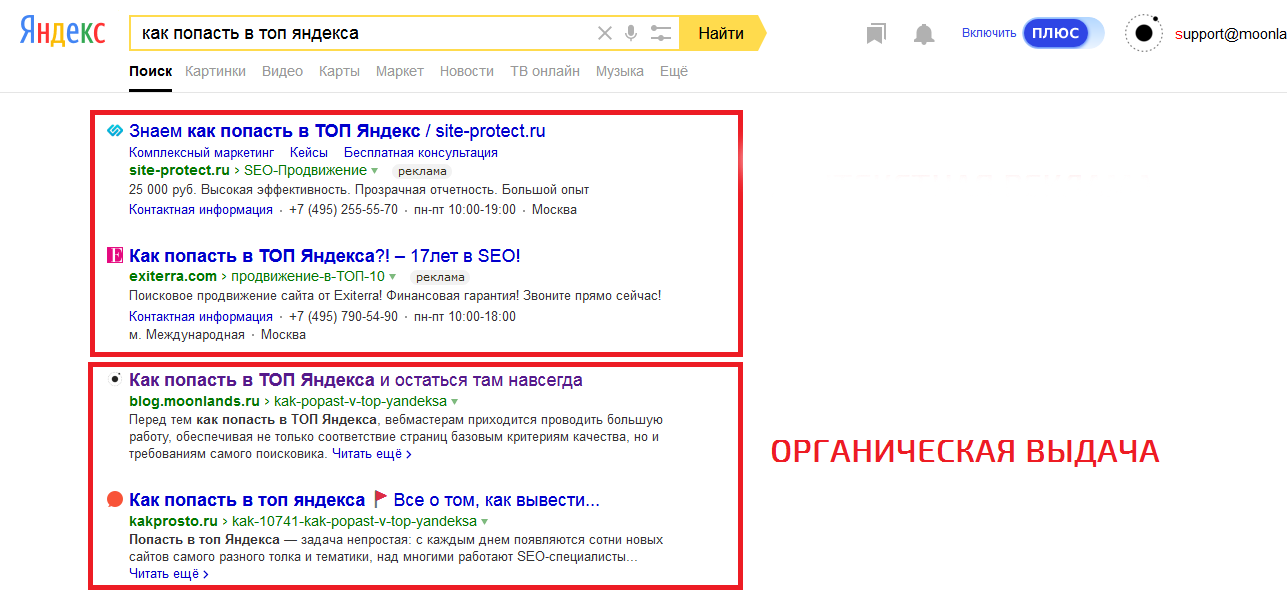Switch to the Видео tab

coord(282,71)
